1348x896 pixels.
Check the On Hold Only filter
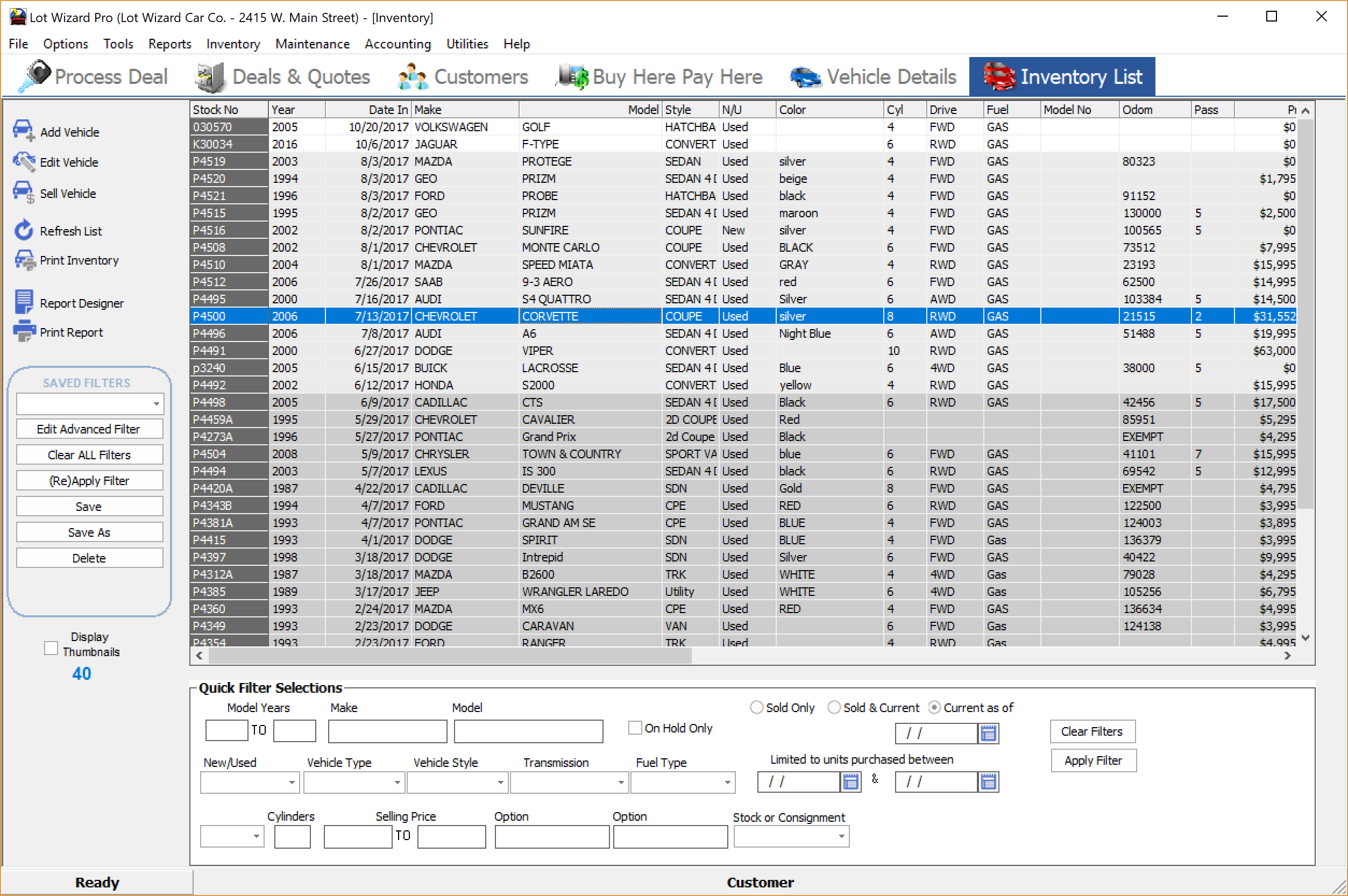[634, 728]
